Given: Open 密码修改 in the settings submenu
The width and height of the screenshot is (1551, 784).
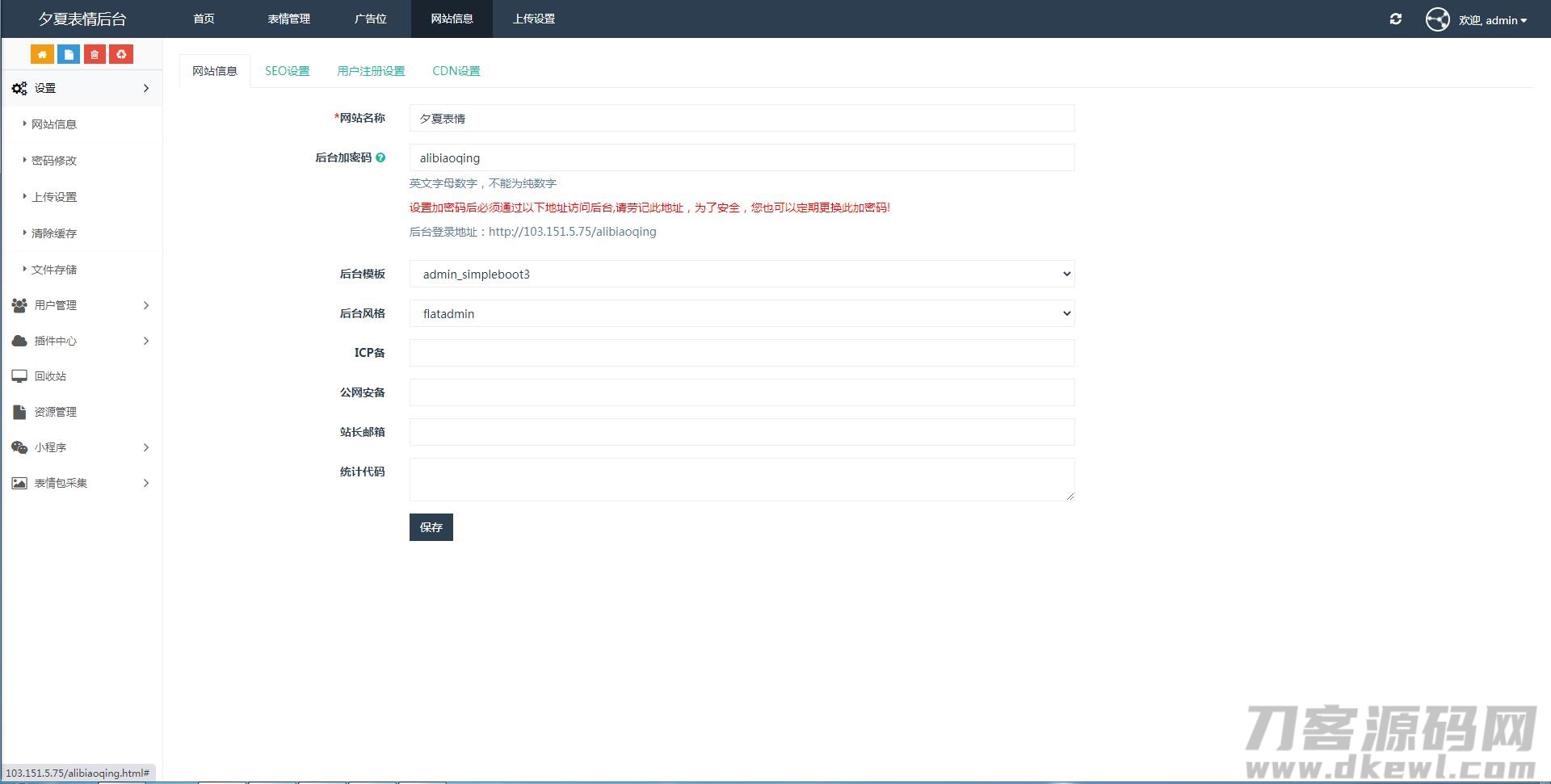Looking at the screenshot, I should [54, 161].
